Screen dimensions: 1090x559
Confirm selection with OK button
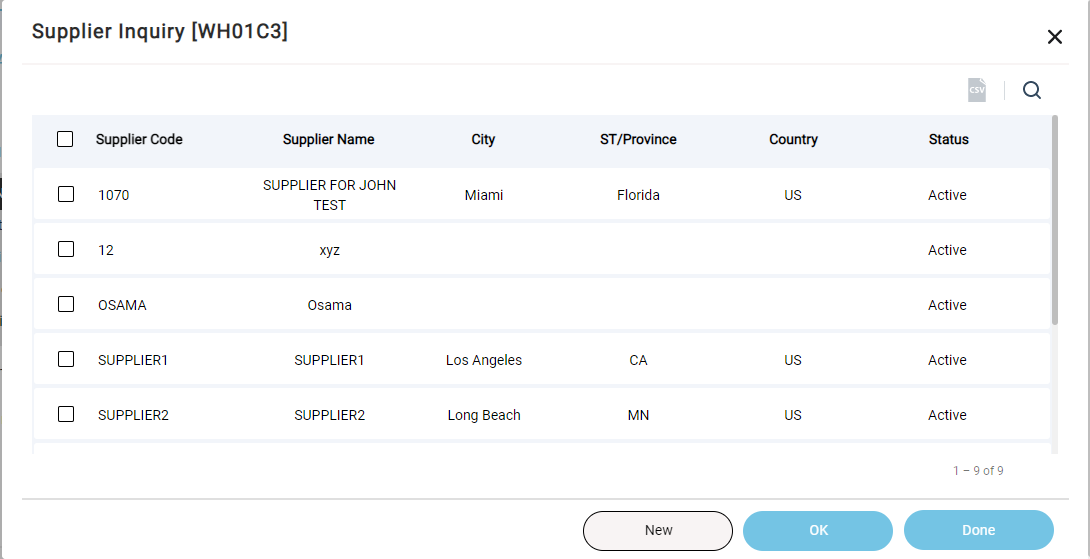pos(818,530)
